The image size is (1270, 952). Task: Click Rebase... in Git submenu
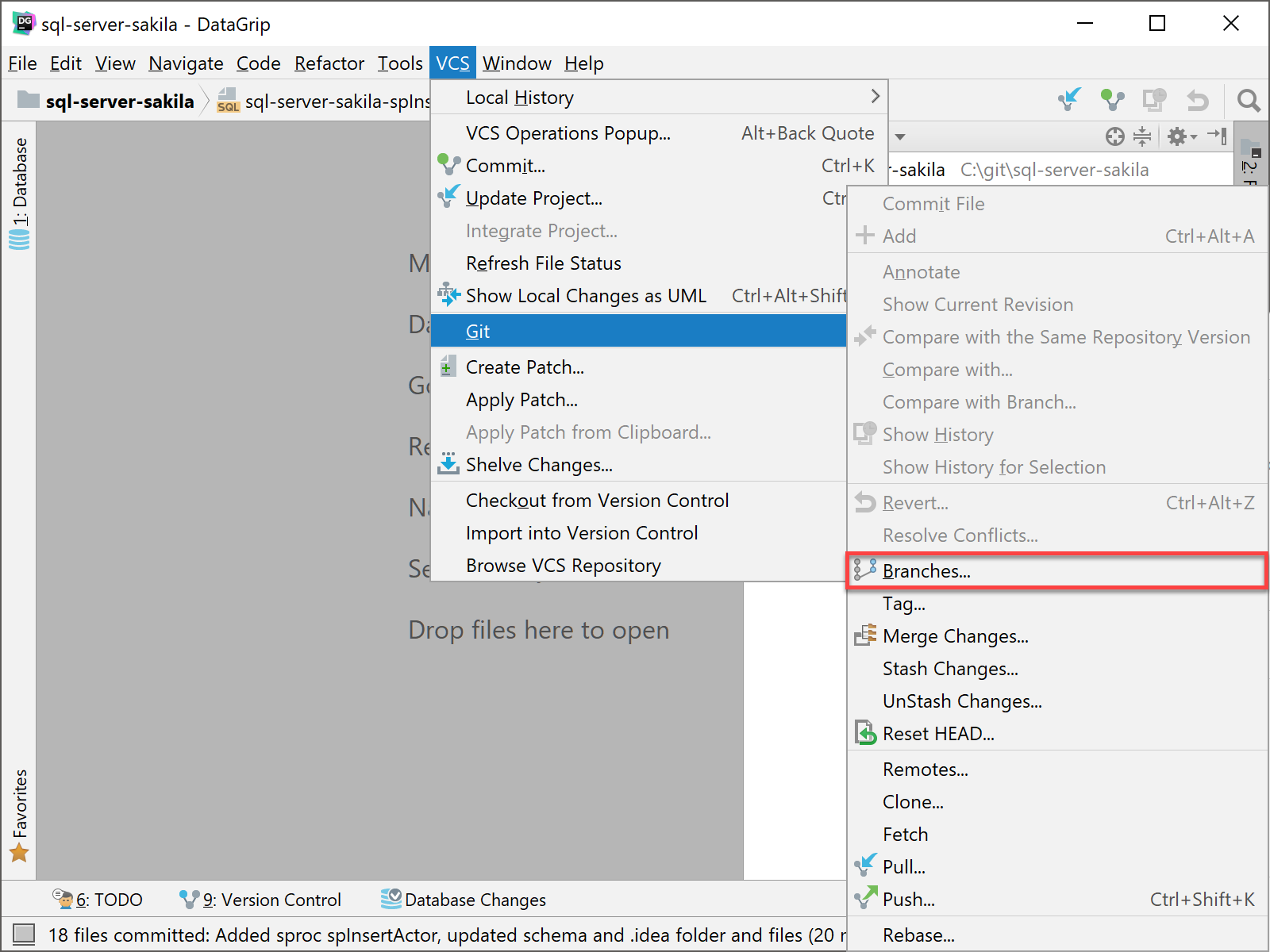(1057, 935)
